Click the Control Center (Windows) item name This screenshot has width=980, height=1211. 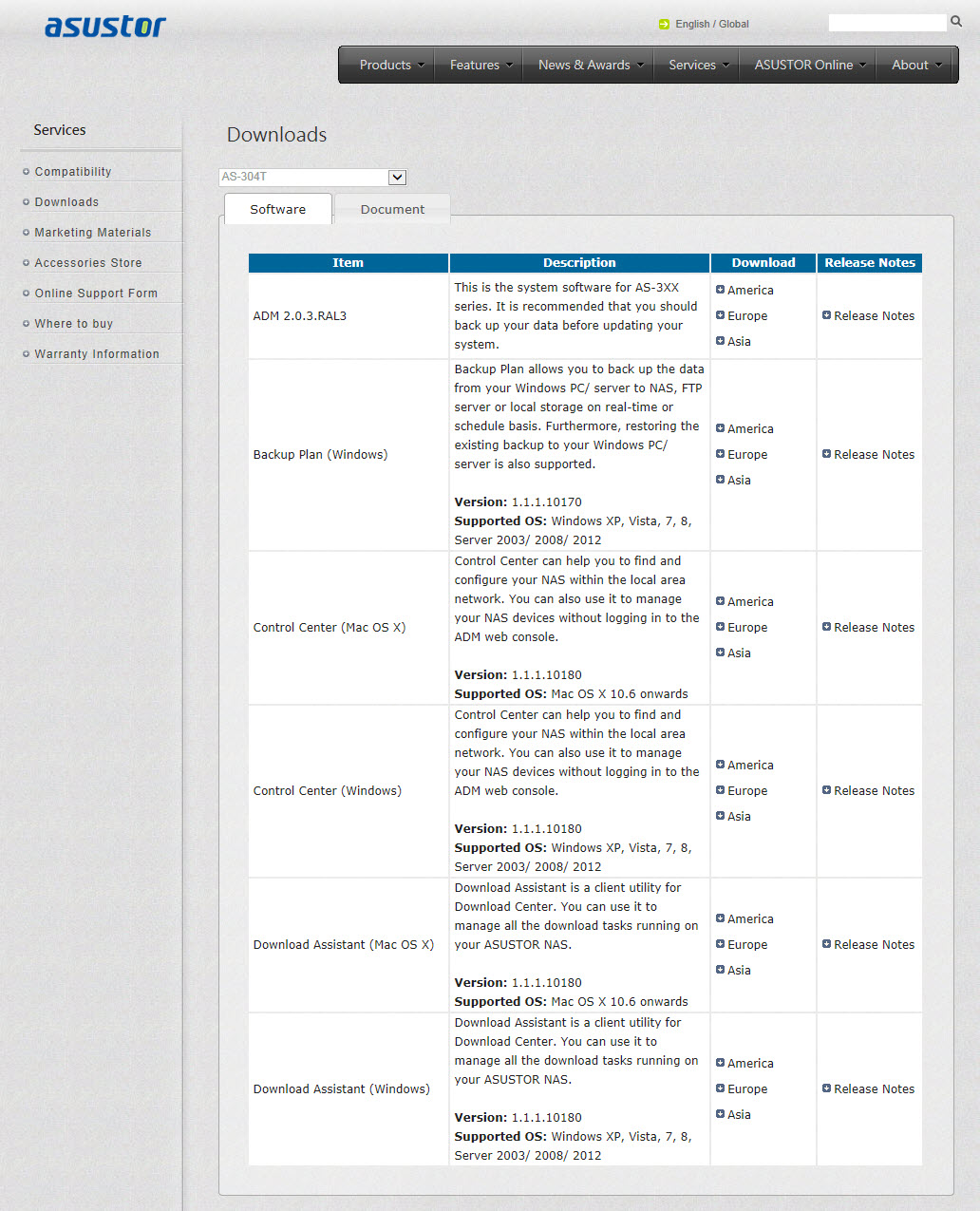point(328,790)
